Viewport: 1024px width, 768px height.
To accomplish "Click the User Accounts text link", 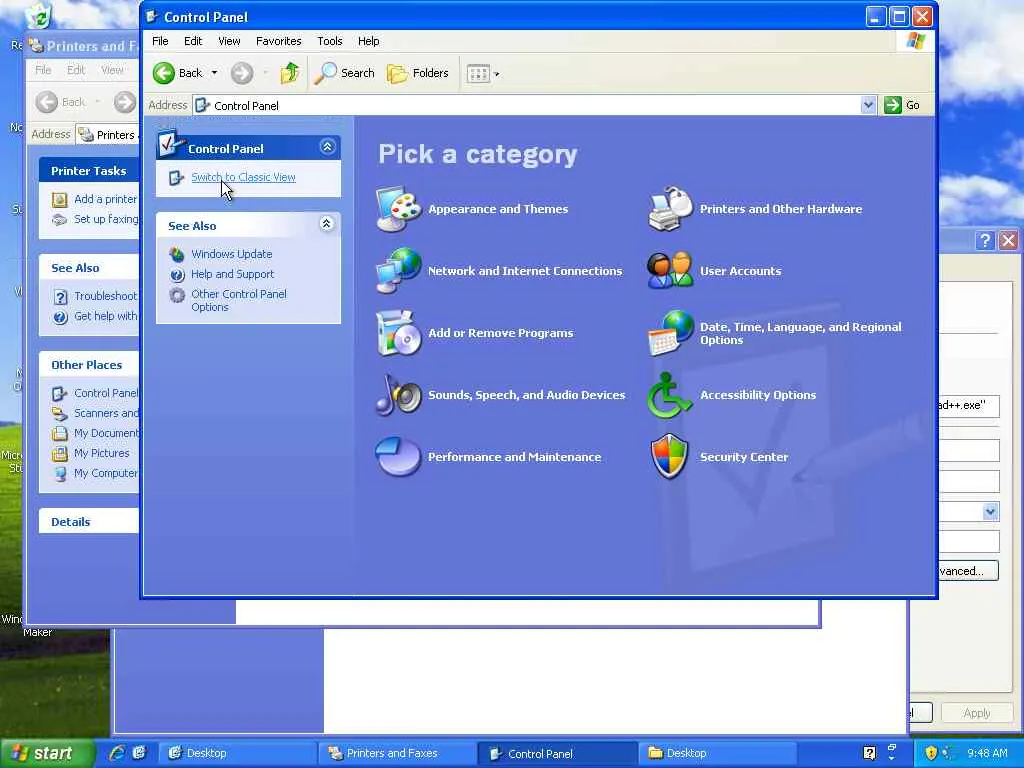I will pos(741,271).
